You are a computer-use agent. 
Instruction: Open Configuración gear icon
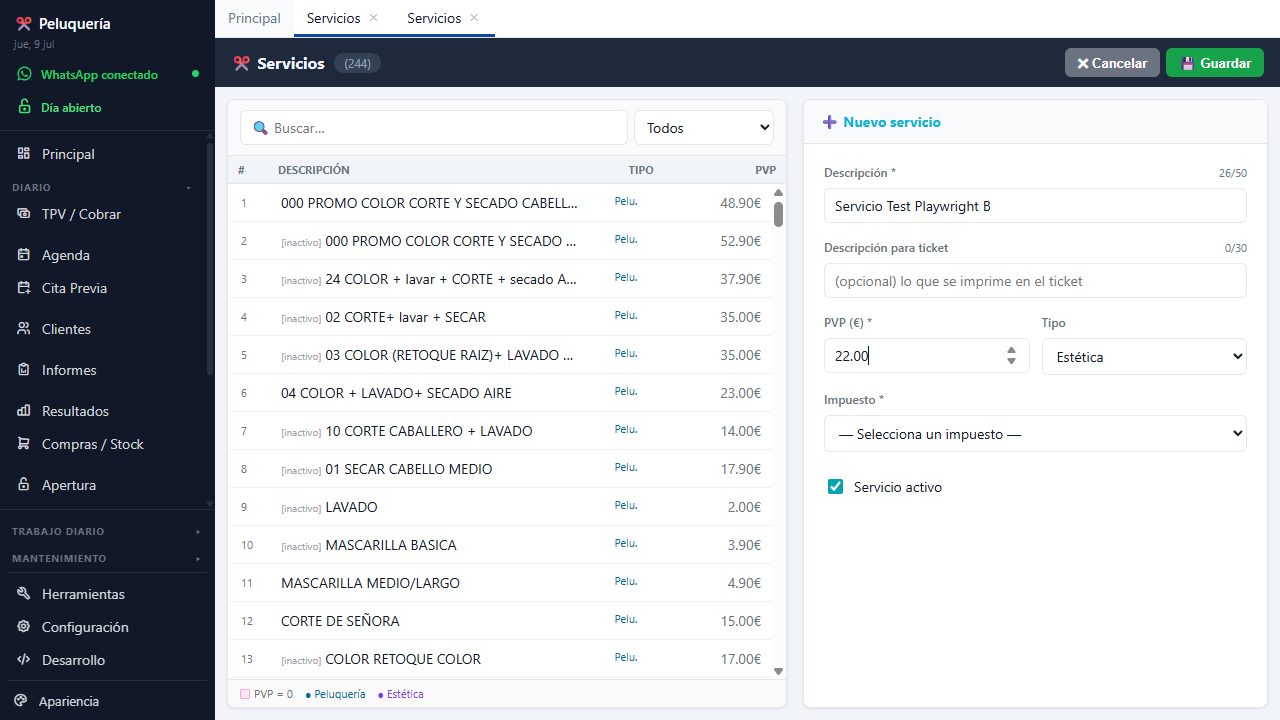pyautogui.click(x=23, y=627)
